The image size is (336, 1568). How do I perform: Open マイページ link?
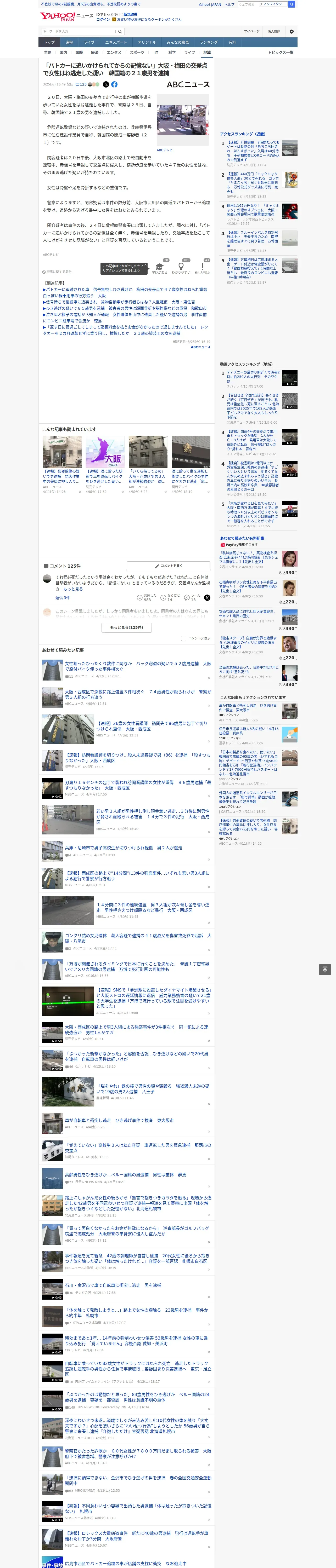click(252, 31)
